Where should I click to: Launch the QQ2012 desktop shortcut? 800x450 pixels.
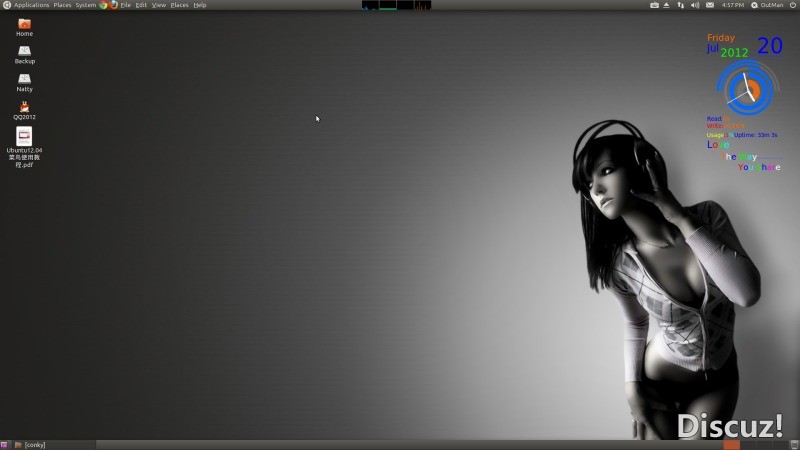[24, 107]
